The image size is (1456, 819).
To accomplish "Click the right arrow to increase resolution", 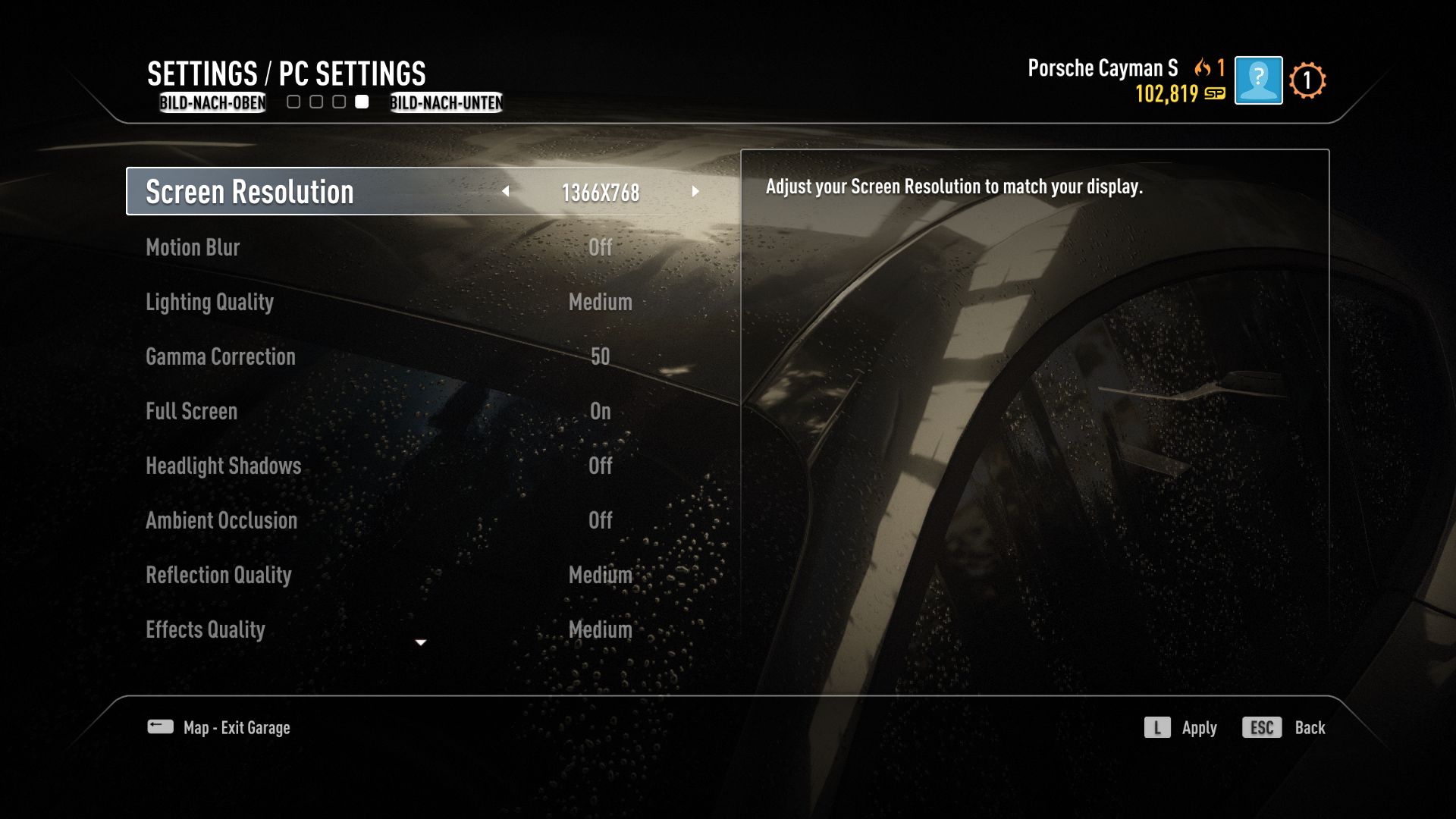I will 693,191.
